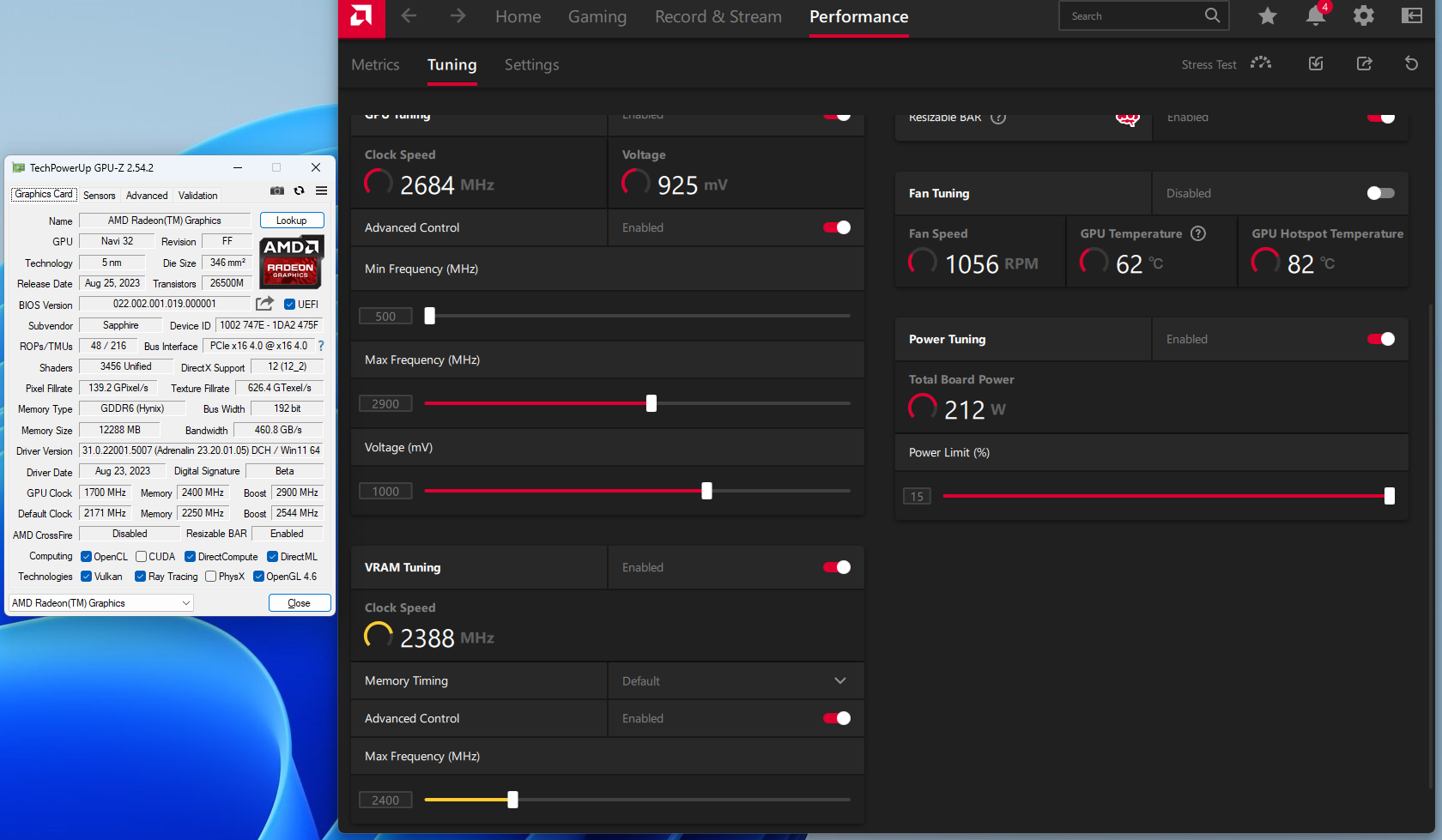Open favorites star icon
Screen dimensions: 1442x840
[1268, 16]
